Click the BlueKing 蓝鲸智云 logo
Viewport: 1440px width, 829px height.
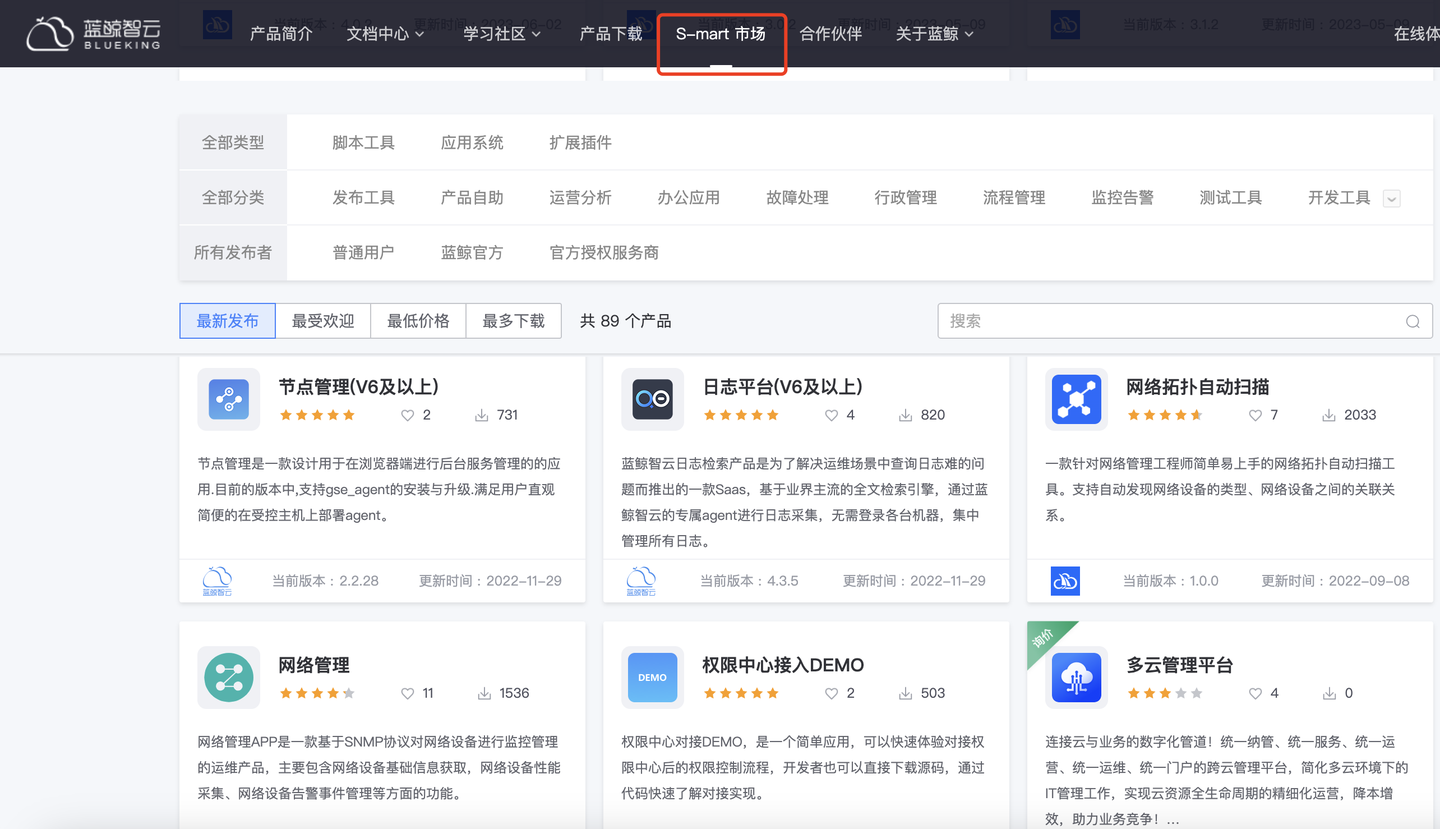[x=93, y=33]
